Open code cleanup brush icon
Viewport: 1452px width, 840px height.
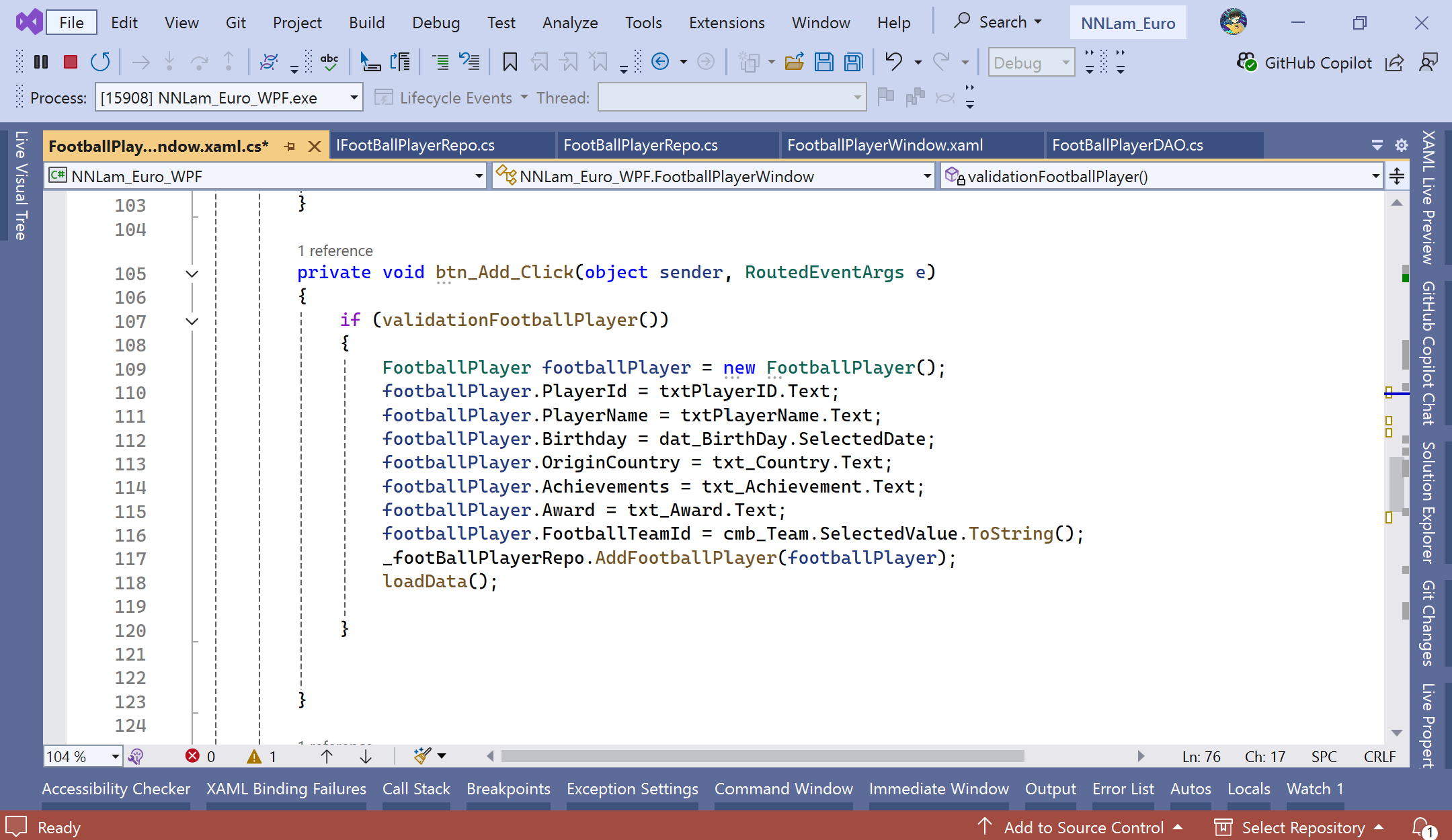pyautogui.click(x=422, y=756)
